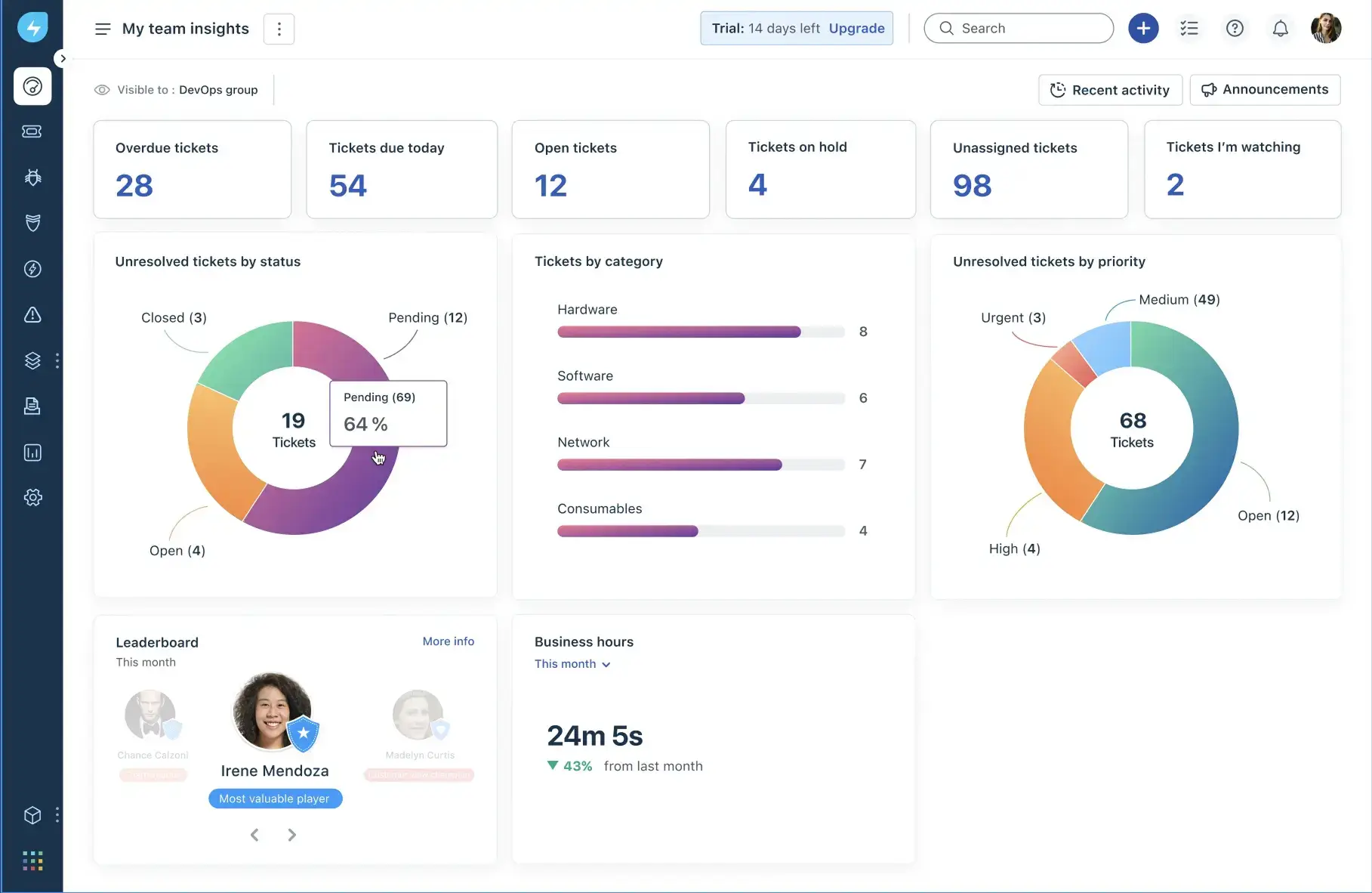Image resolution: width=1372 pixels, height=893 pixels.
Task: Click the More info link on Leaderboard
Action: (x=448, y=641)
